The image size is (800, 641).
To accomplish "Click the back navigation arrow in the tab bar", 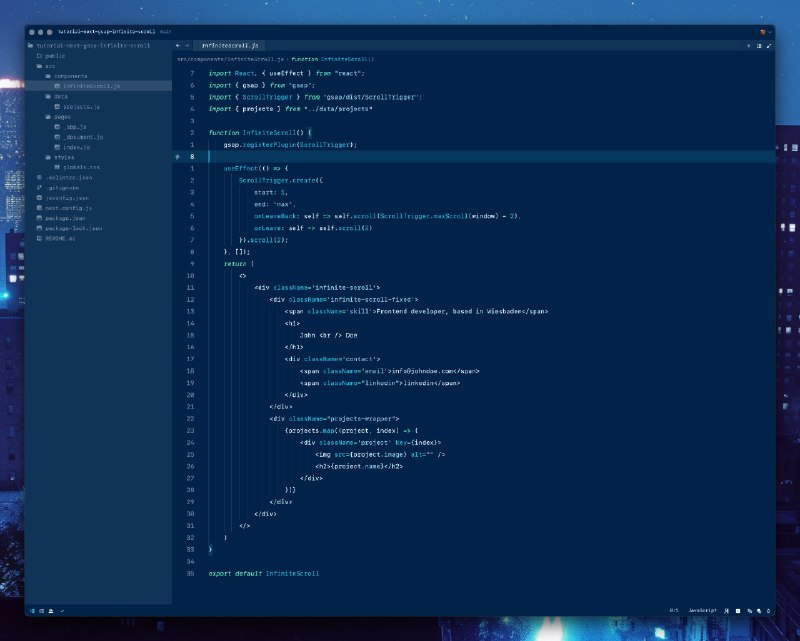I will (177, 46).
